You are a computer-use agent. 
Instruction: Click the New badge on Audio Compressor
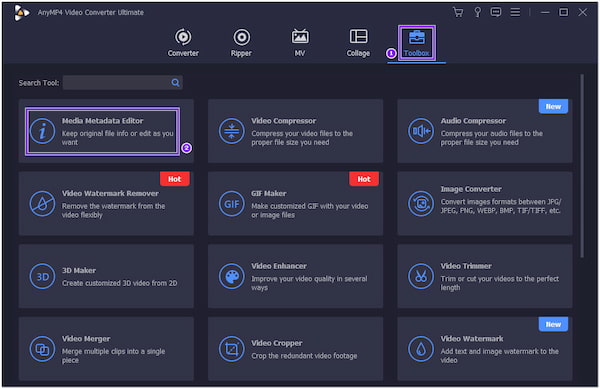coord(553,106)
